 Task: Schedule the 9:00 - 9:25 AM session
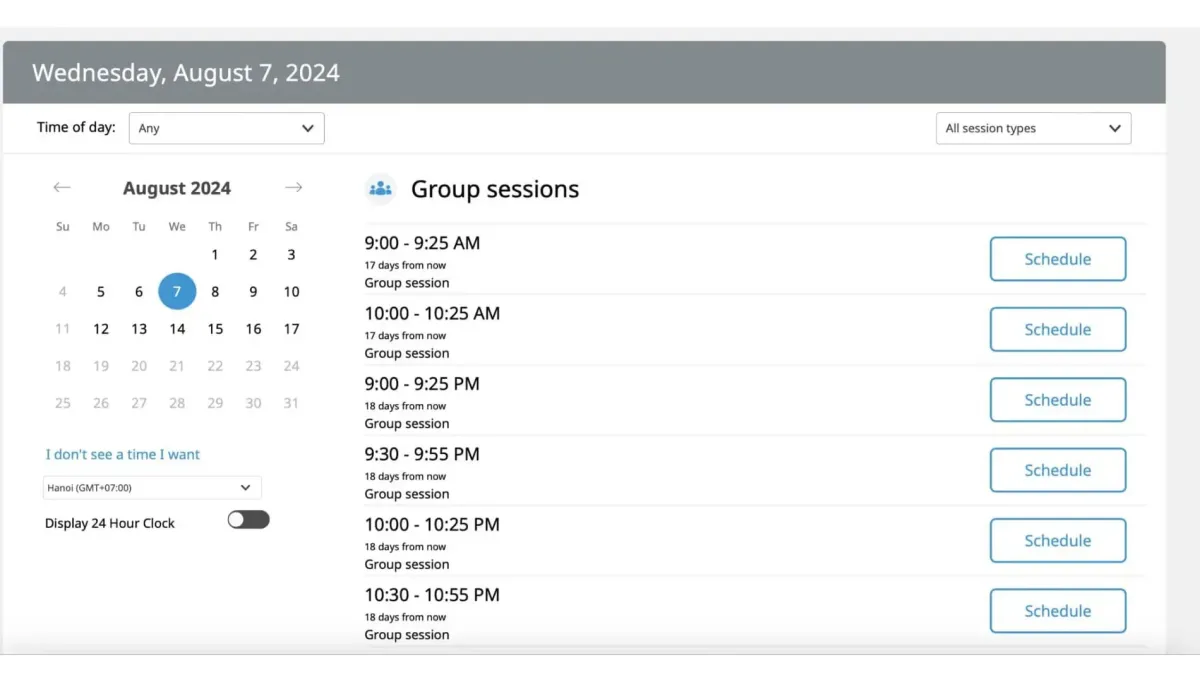point(1057,259)
